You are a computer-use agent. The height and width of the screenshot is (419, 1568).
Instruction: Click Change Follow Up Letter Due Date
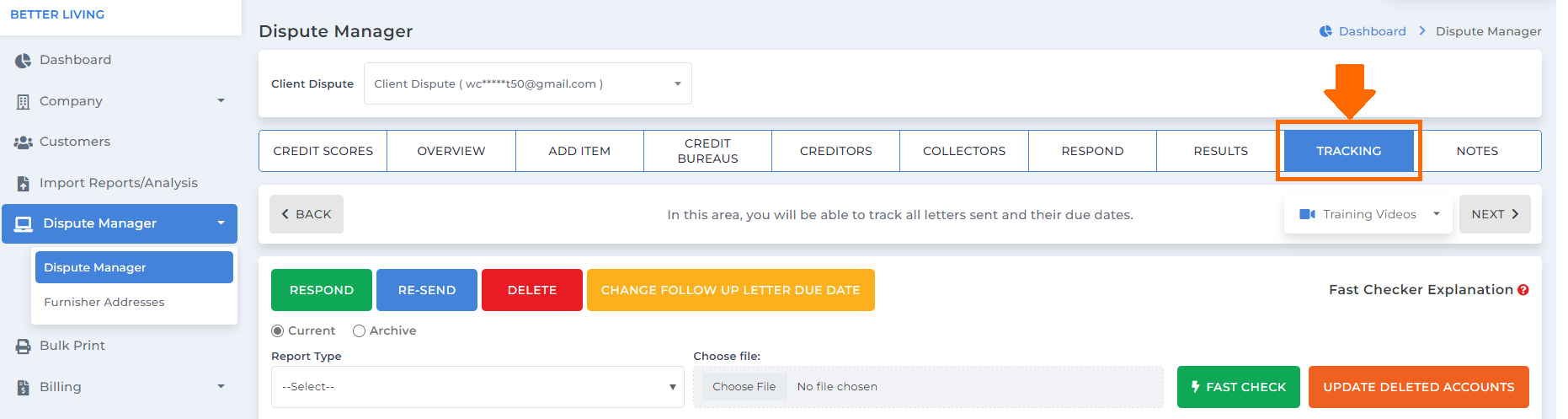point(731,290)
